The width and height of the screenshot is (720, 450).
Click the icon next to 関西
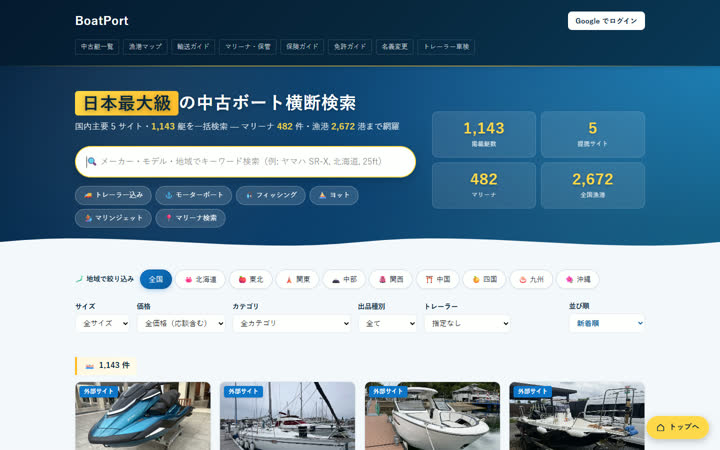click(x=382, y=279)
